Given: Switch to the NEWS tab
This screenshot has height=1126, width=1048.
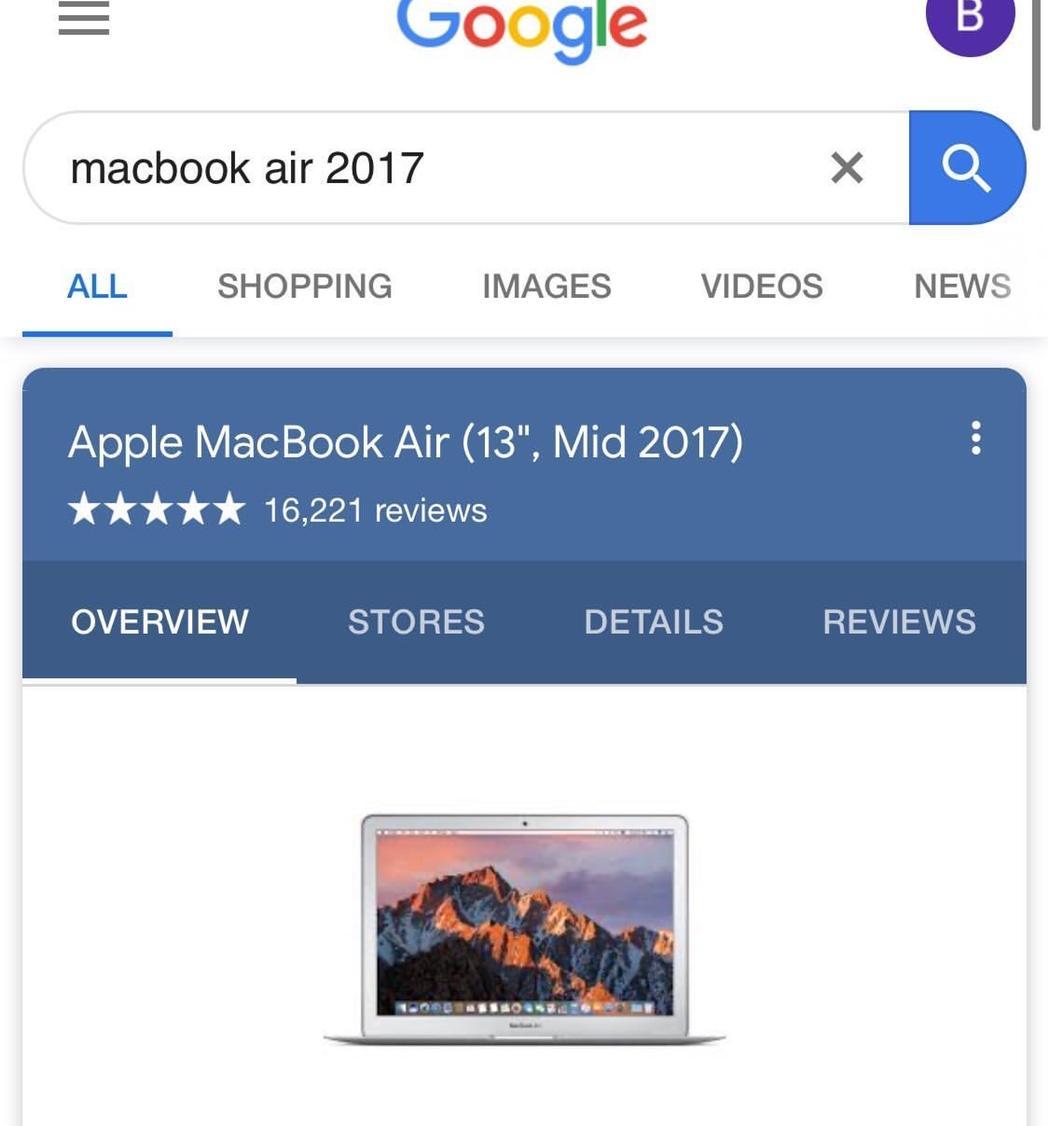Looking at the screenshot, I should (x=963, y=286).
